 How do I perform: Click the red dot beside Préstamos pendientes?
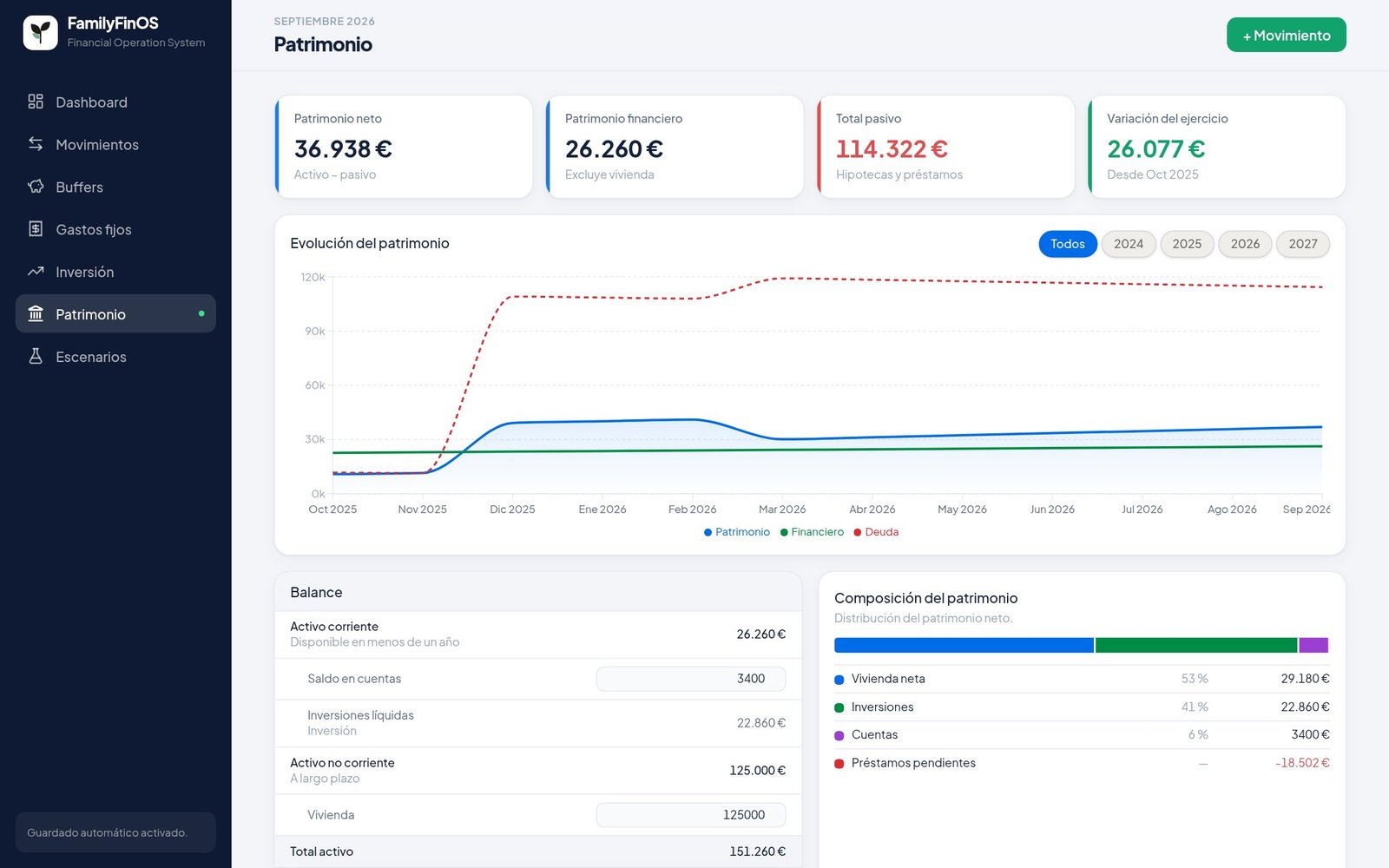[x=839, y=764]
